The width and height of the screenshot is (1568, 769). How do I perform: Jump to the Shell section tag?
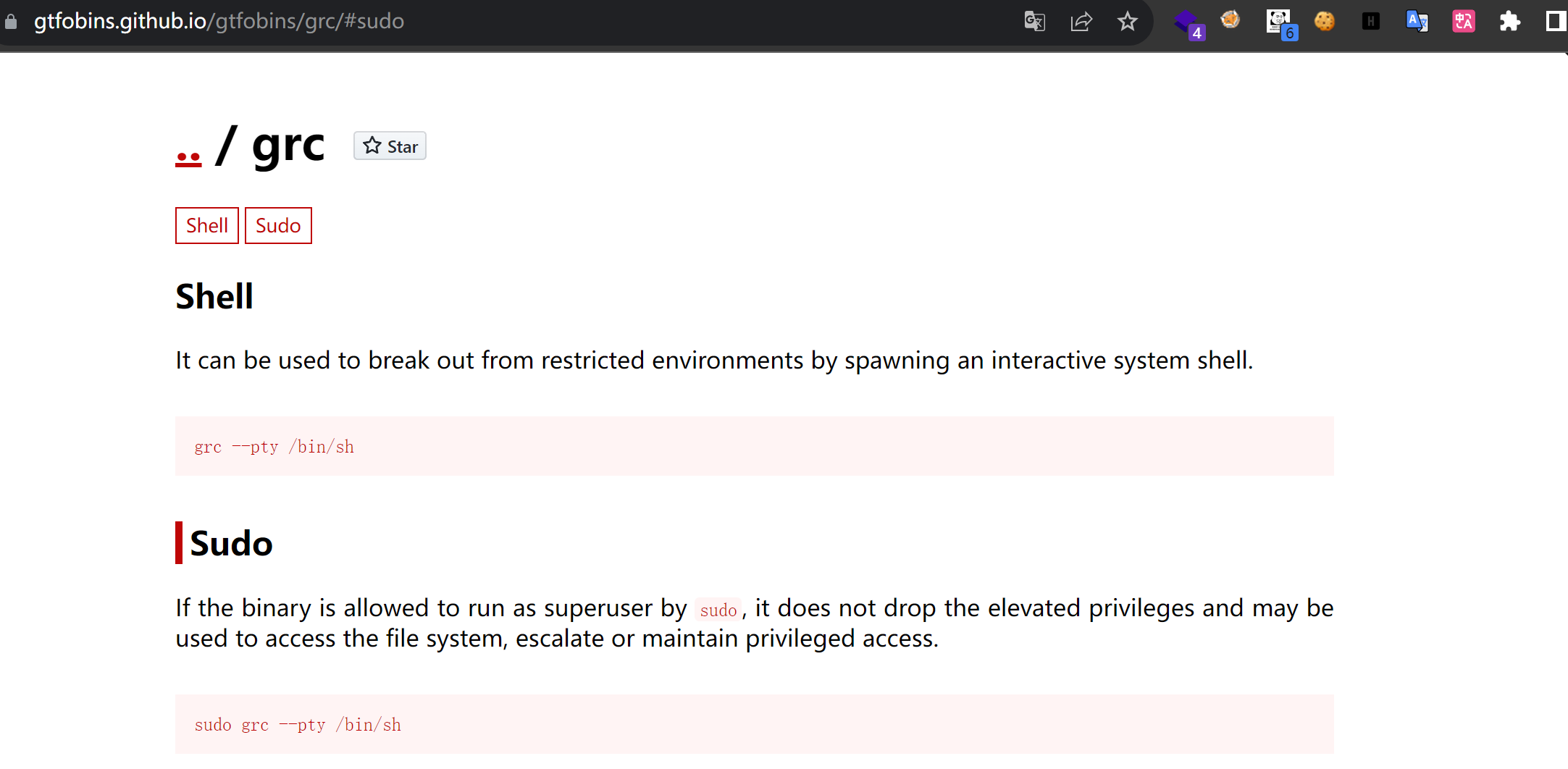point(207,226)
